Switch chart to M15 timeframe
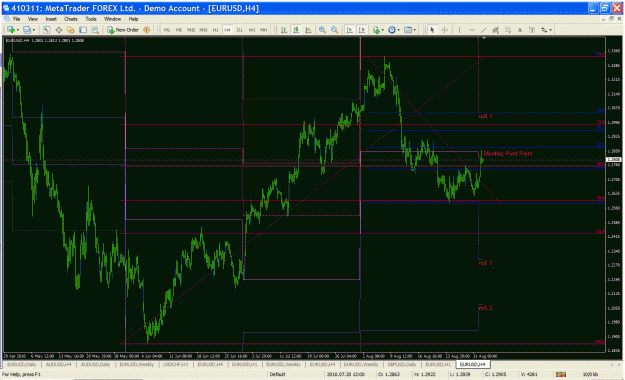This screenshot has width=625, height=380. [191, 30]
